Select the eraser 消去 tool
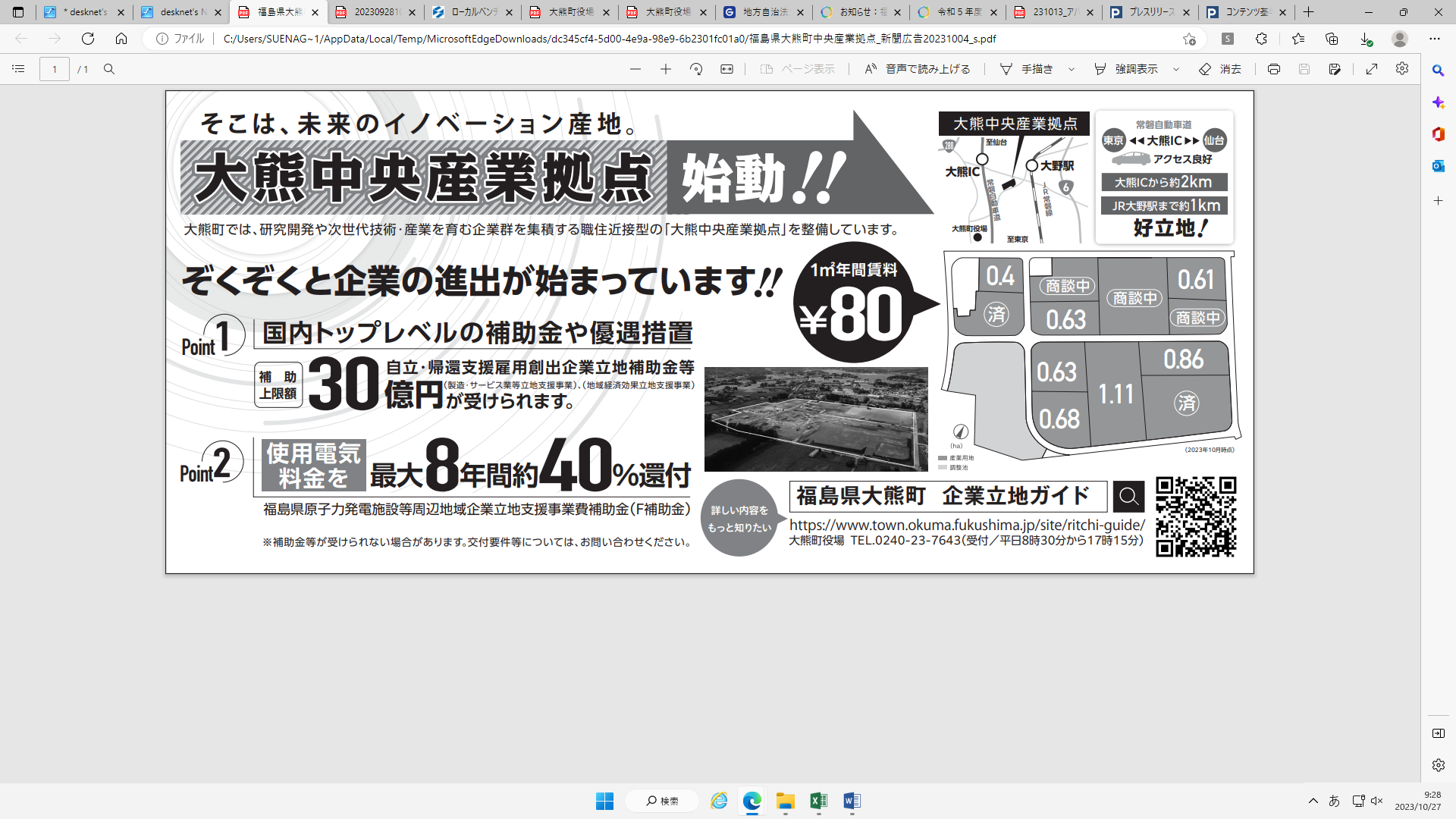 click(1220, 69)
